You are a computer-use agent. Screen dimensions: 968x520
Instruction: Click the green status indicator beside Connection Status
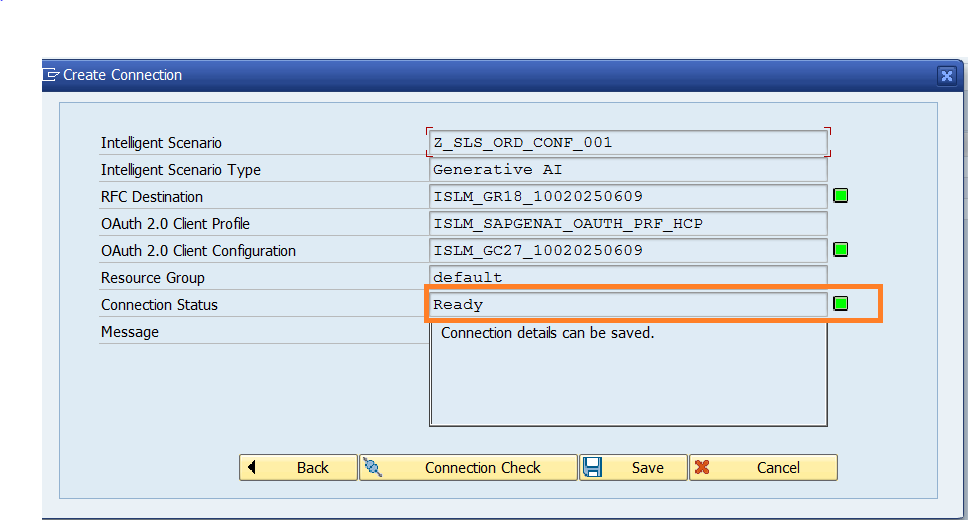pos(841,303)
